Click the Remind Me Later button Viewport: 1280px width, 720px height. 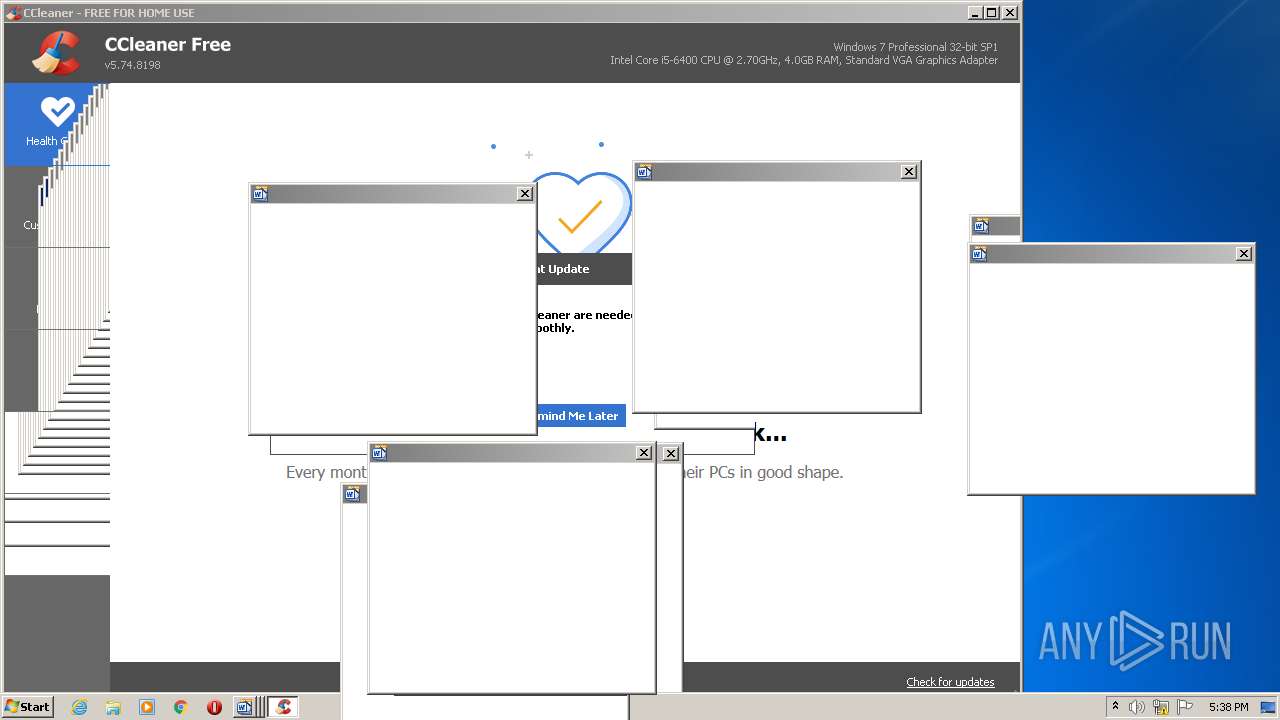coord(581,416)
